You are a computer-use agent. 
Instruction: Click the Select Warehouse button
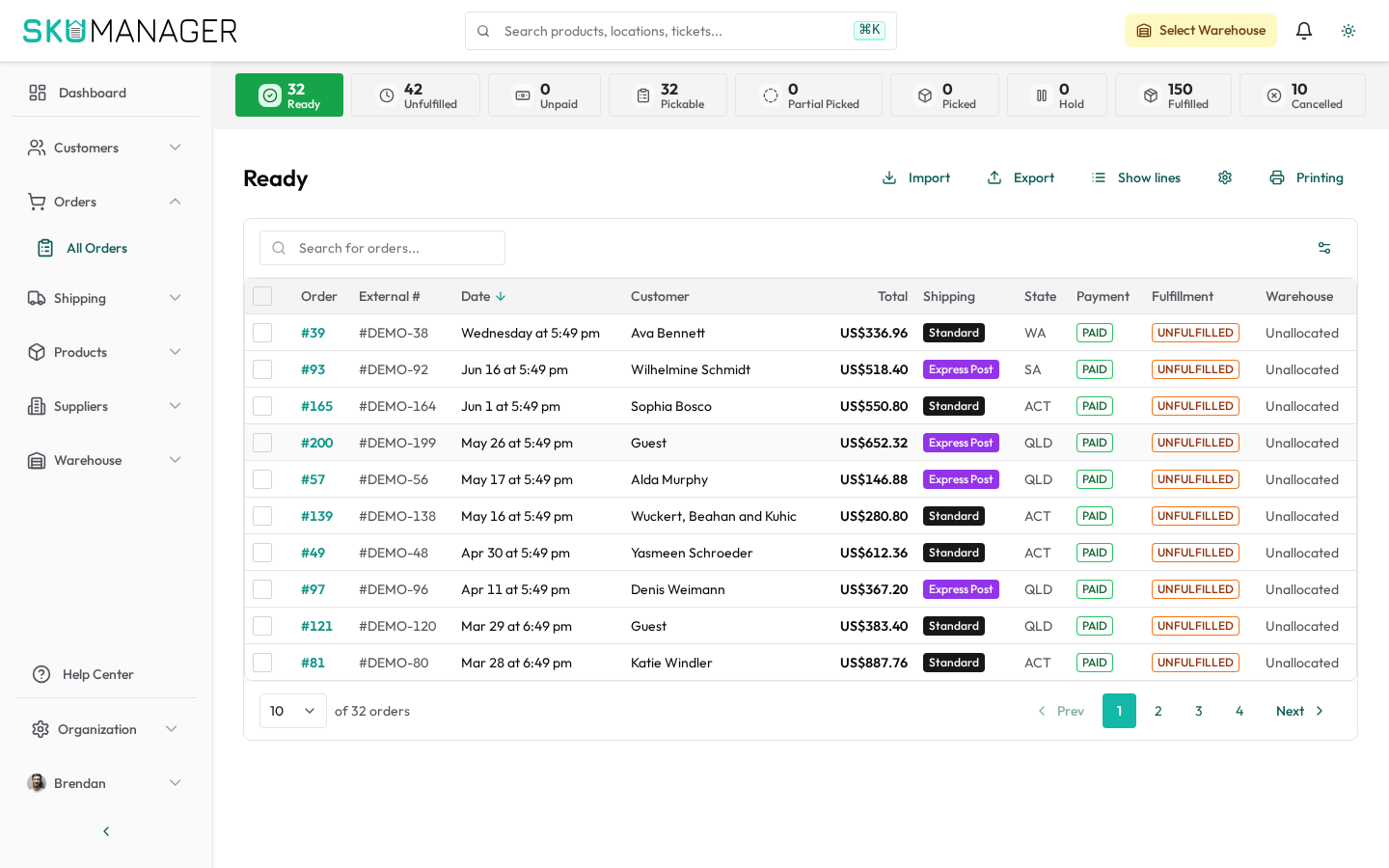click(x=1201, y=31)
